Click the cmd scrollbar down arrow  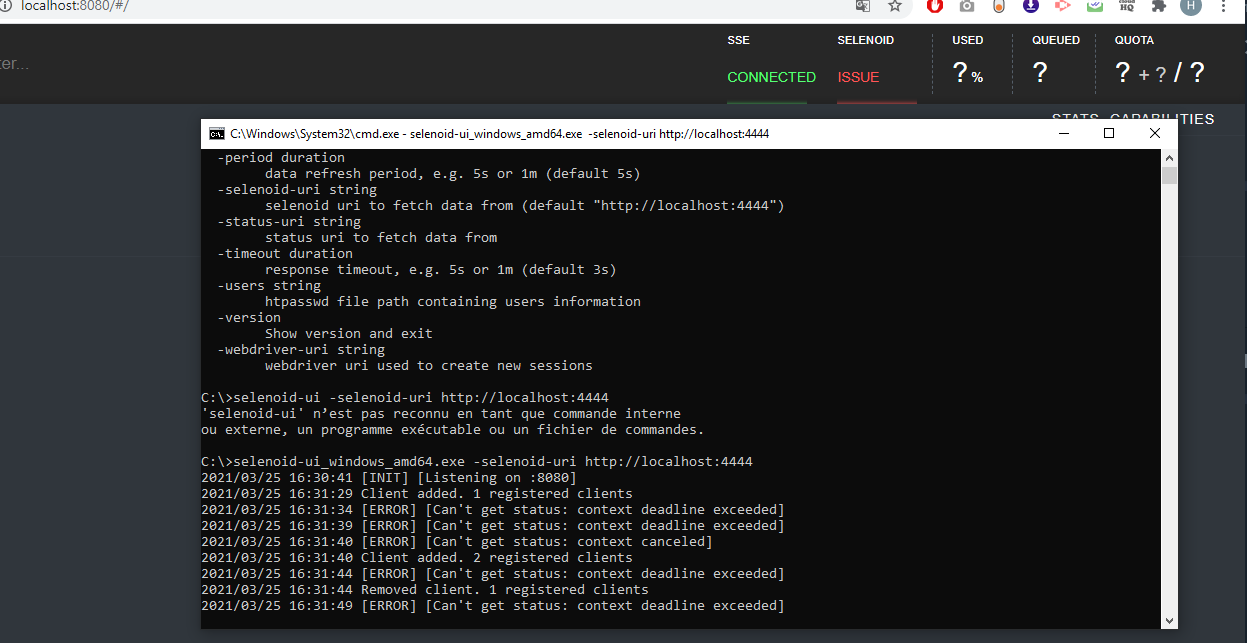[1169, 620]
